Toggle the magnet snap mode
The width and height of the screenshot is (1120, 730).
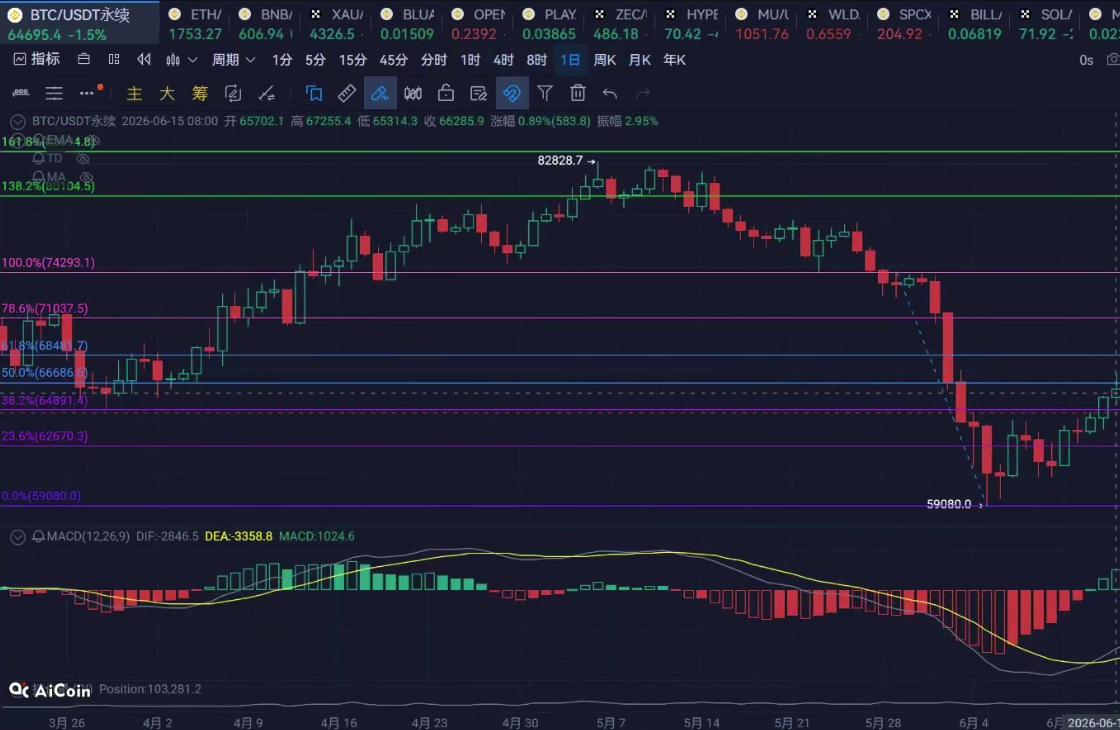click(512, 93)
